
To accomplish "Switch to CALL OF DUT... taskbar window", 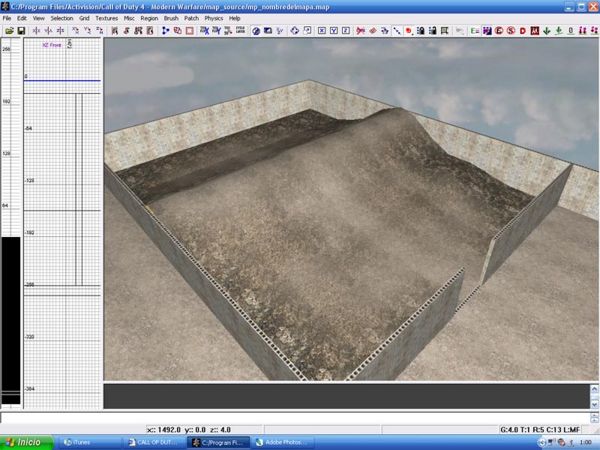I will pos(154,442).
